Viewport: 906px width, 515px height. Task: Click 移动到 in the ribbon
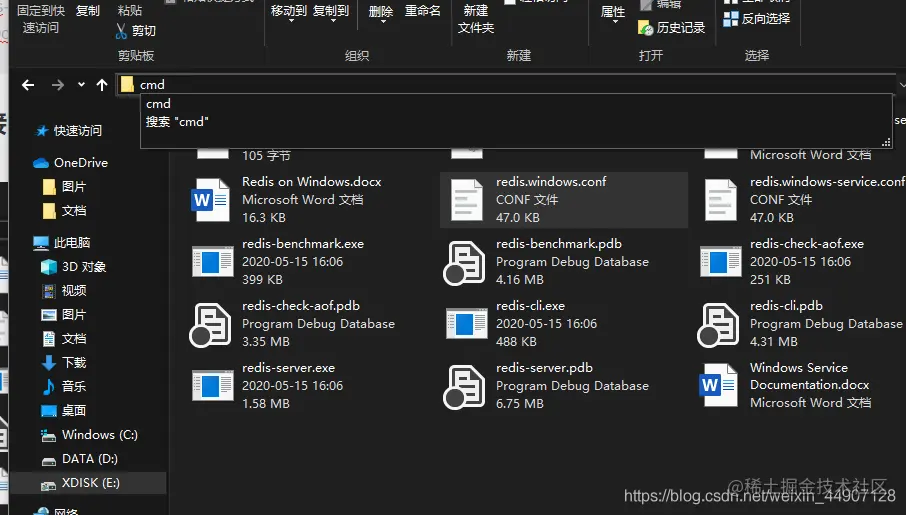[x=288, y=13]
